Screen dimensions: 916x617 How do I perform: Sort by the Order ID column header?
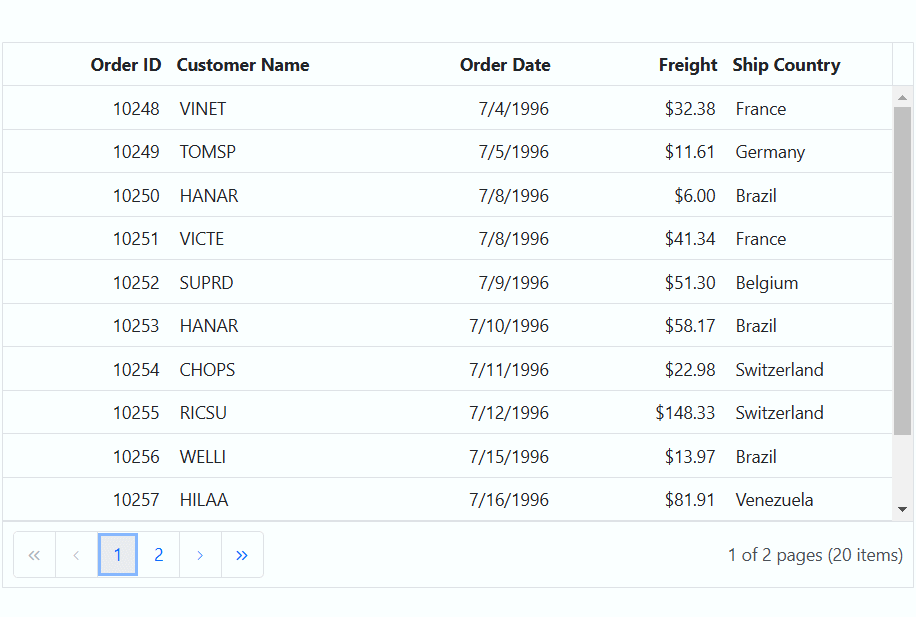click(126, 64)
